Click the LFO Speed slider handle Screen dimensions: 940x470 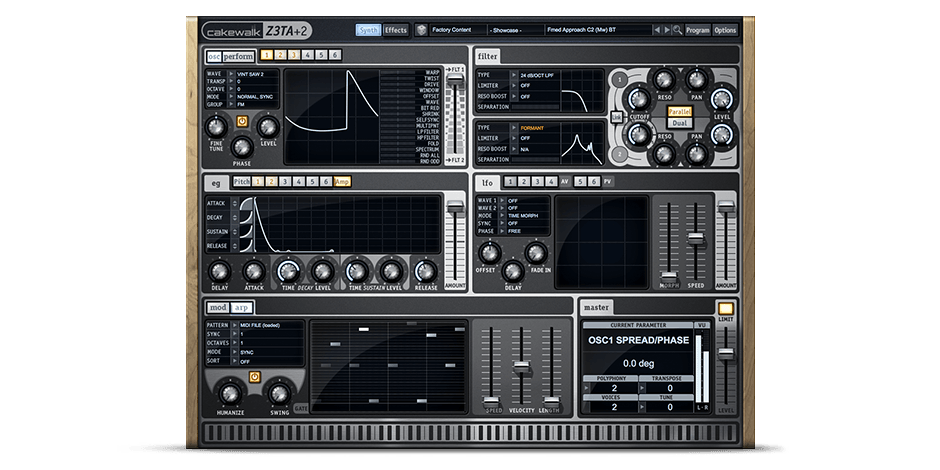695,238
